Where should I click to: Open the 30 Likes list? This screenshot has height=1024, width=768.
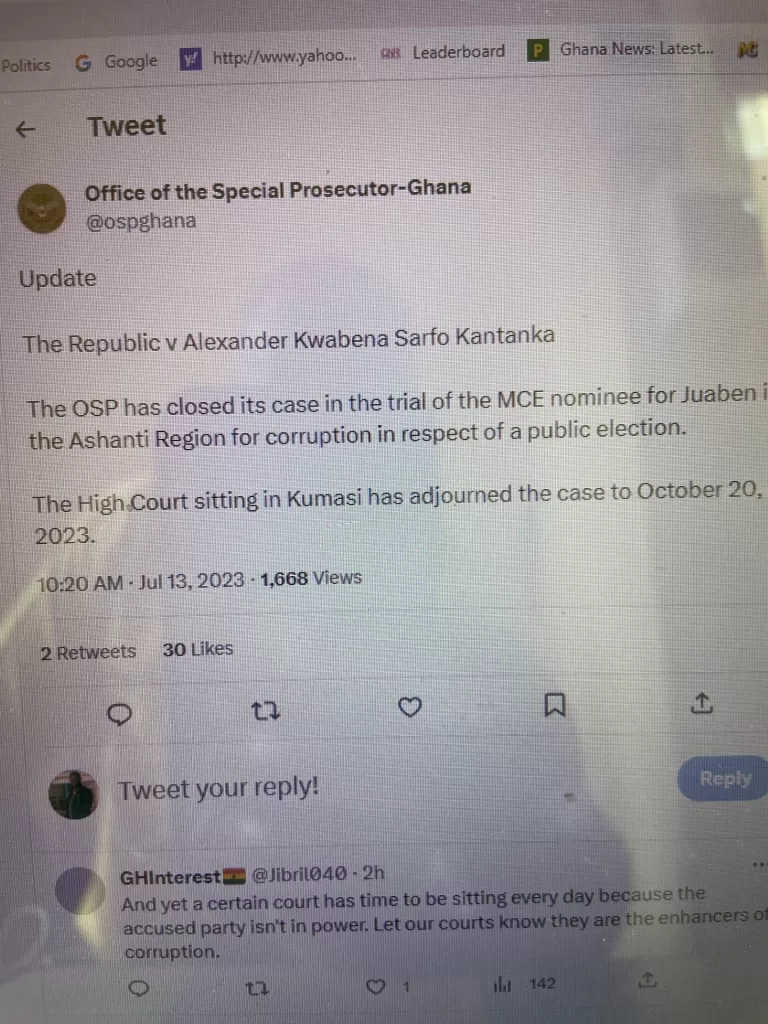198,649
